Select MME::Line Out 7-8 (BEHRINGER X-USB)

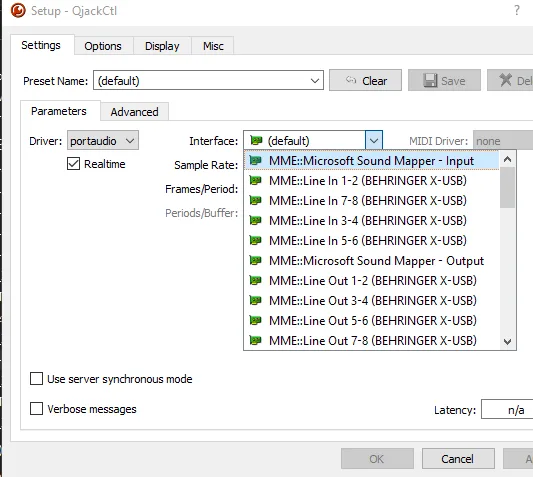click(x=371, y=340)
